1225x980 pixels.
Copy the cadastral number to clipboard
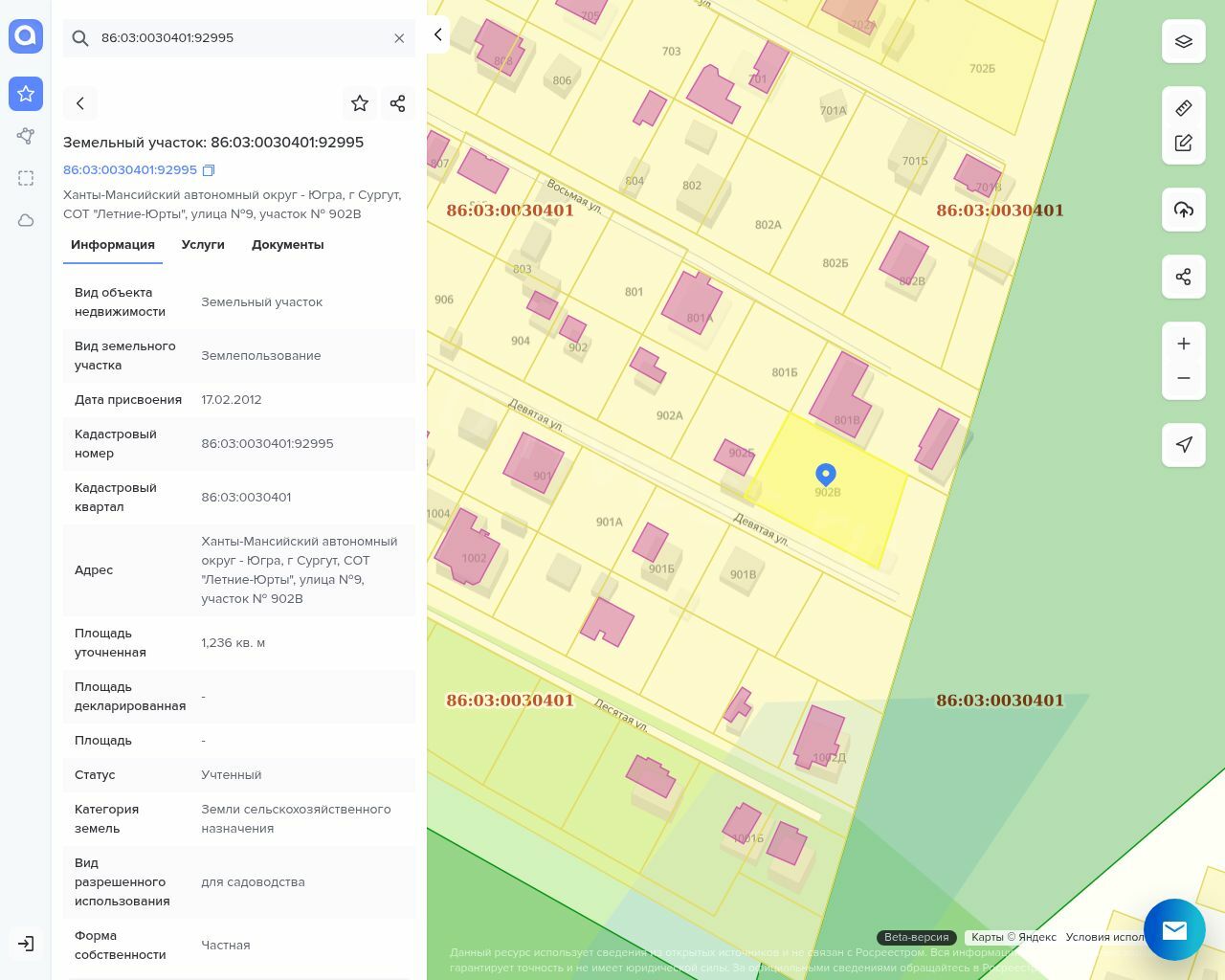(x=209, y=170)
